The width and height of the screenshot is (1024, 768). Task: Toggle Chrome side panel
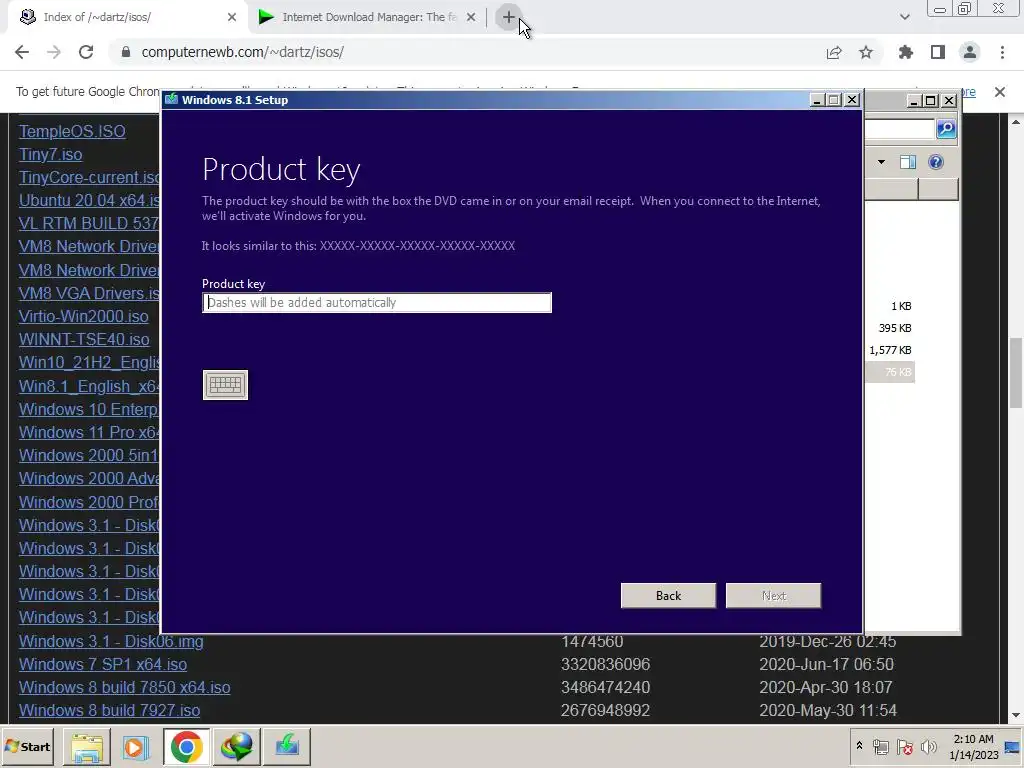938,52
